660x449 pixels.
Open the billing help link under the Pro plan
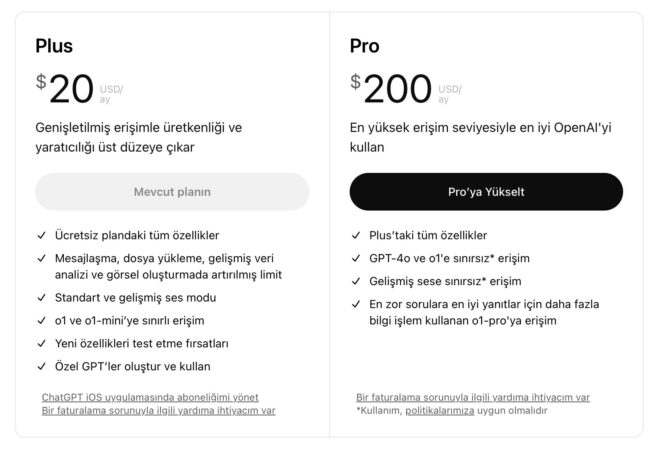point(472,396)
